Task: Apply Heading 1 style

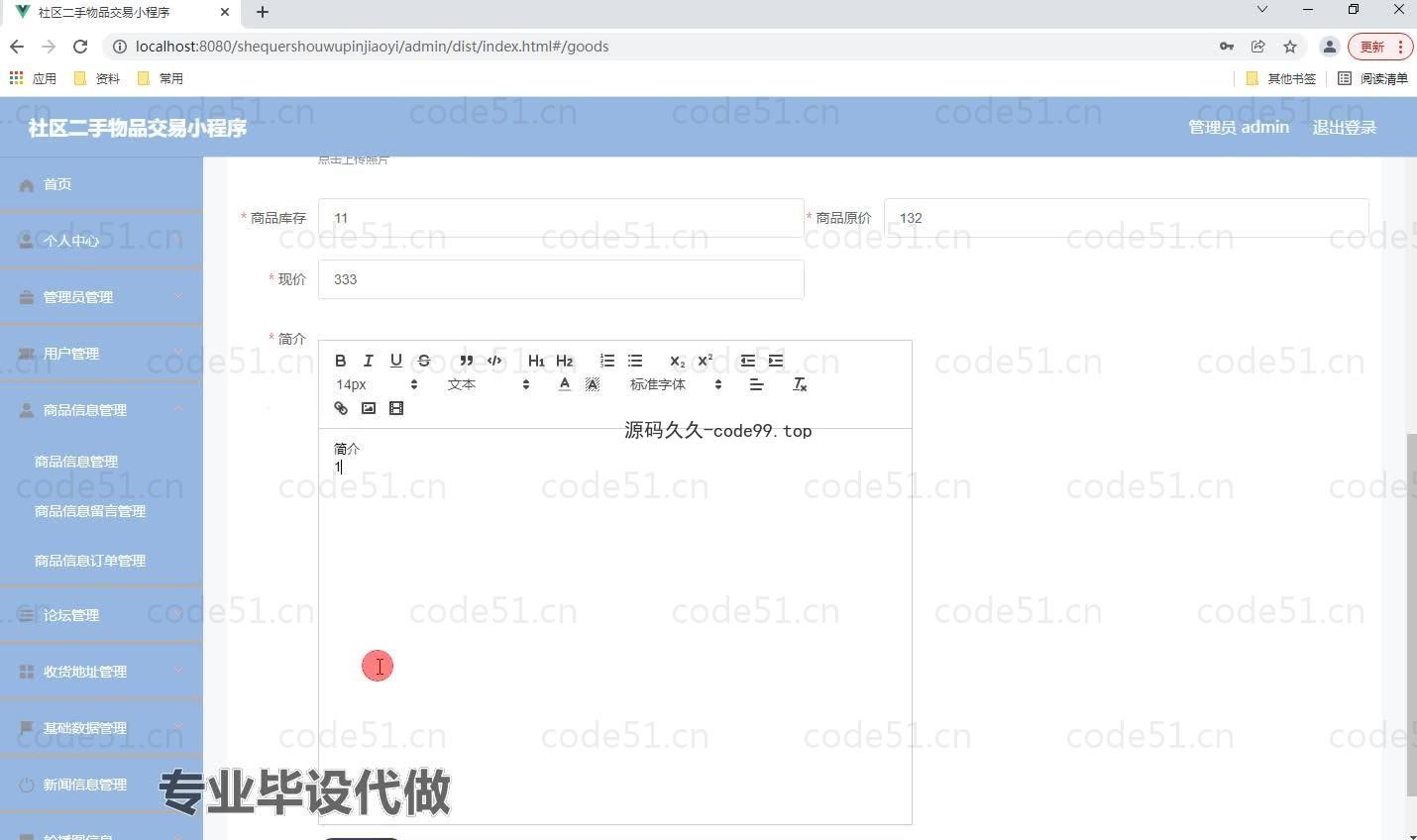Action: pos(536,361)
